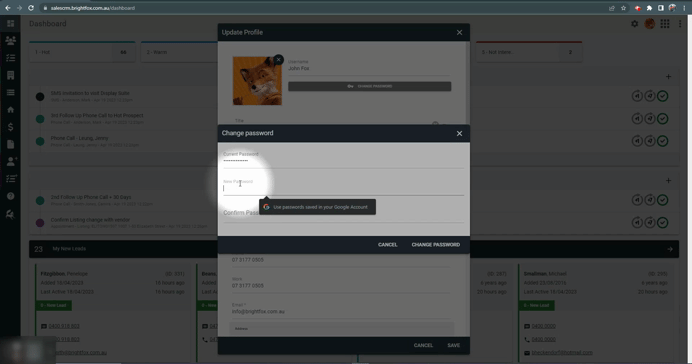Click the 0 - New Lead badge on Fitzgibbon card

53,305
